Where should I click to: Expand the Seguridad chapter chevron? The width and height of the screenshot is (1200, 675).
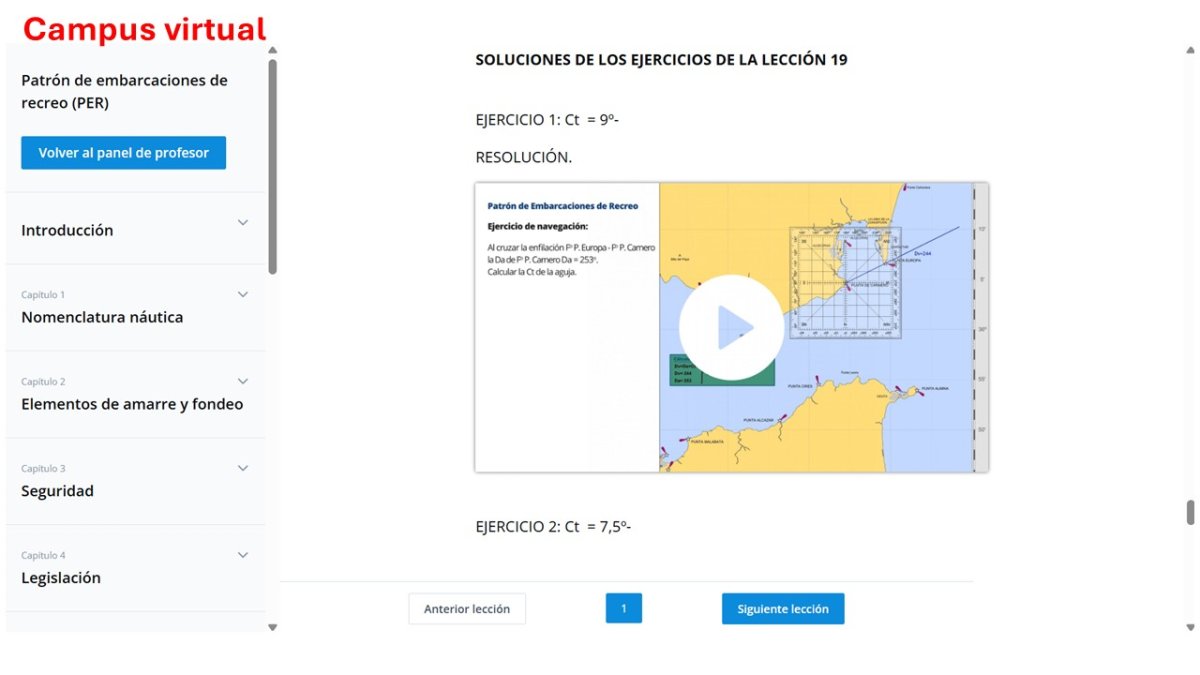(243, 468)
